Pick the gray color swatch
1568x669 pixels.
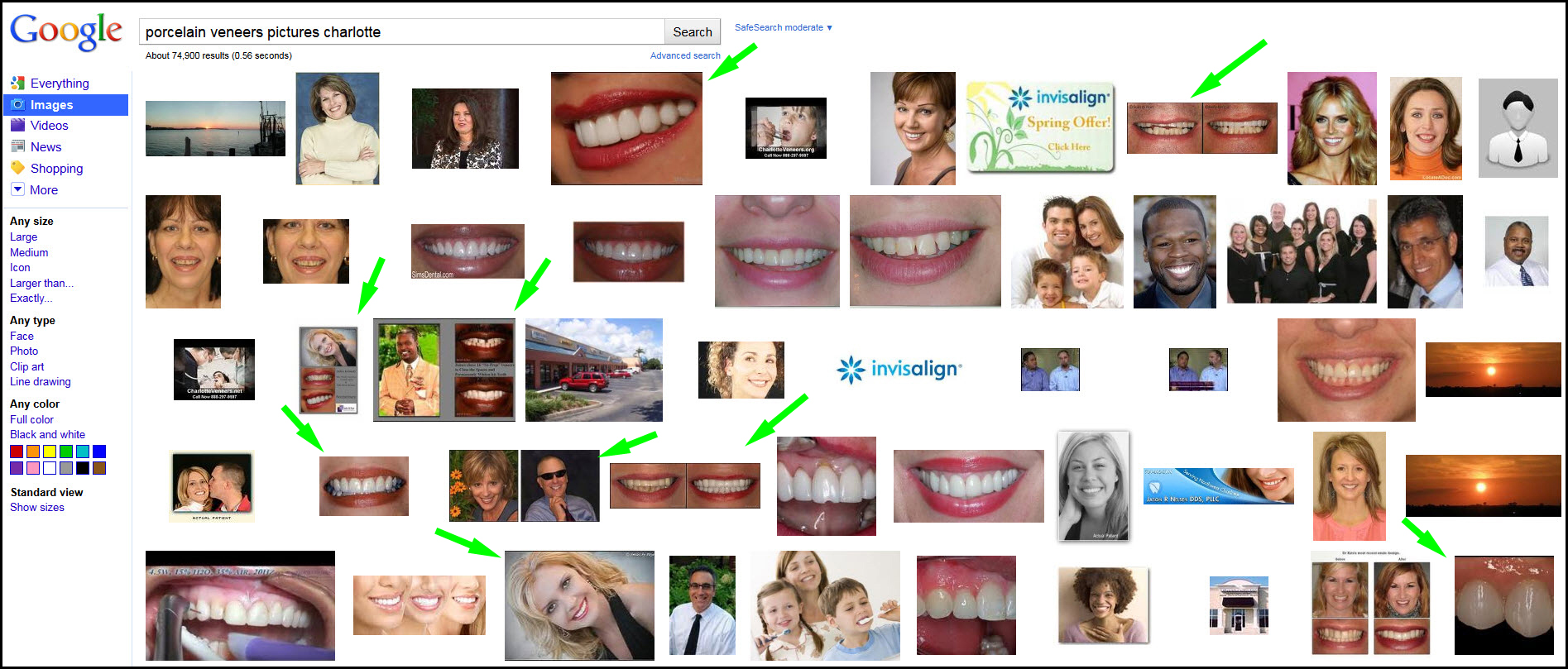coord(66,468)
